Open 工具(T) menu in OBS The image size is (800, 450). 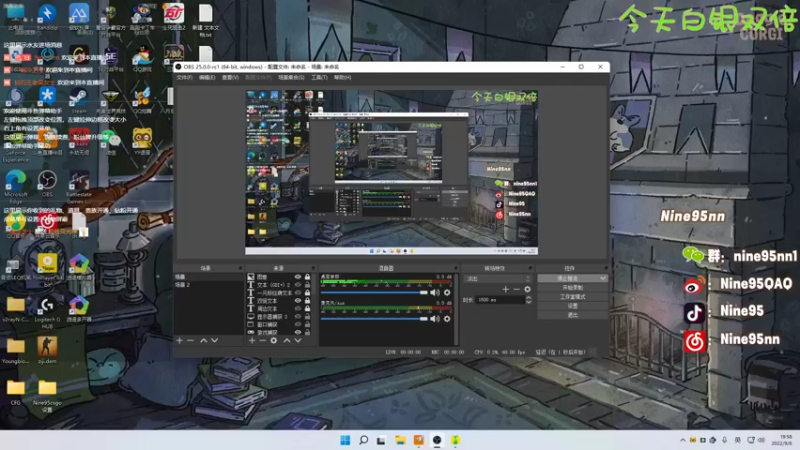pyautogui.click(x=319, y=78)
